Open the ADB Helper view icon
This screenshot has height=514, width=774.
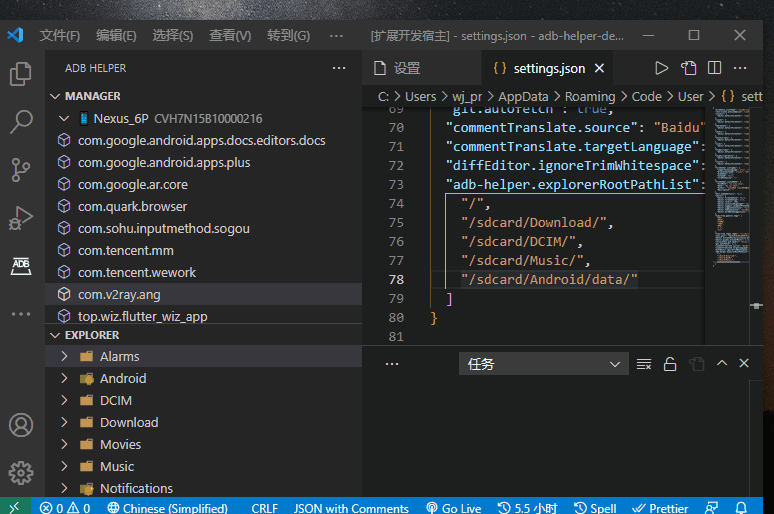tap(21, 266)
